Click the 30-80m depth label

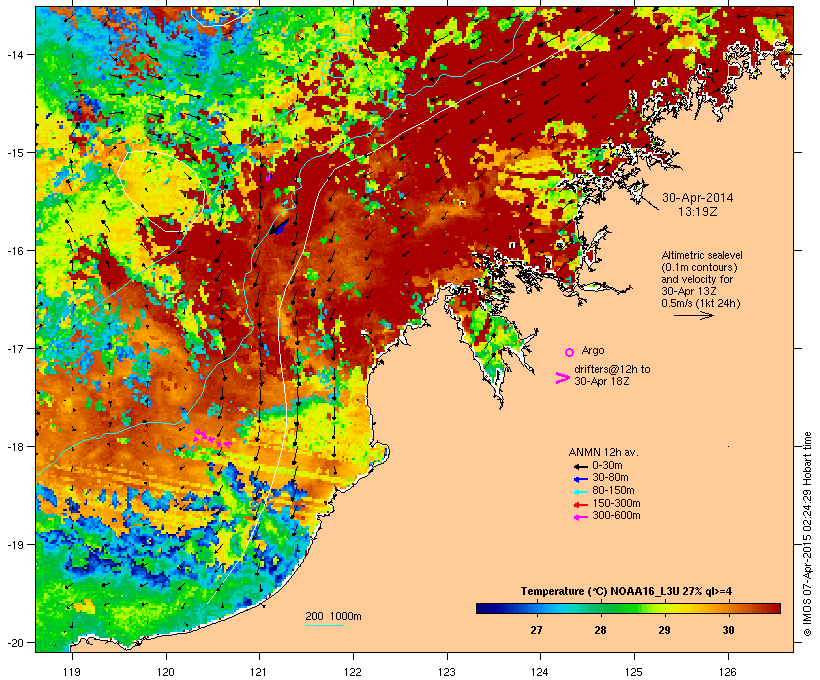[x=610, y=478]
